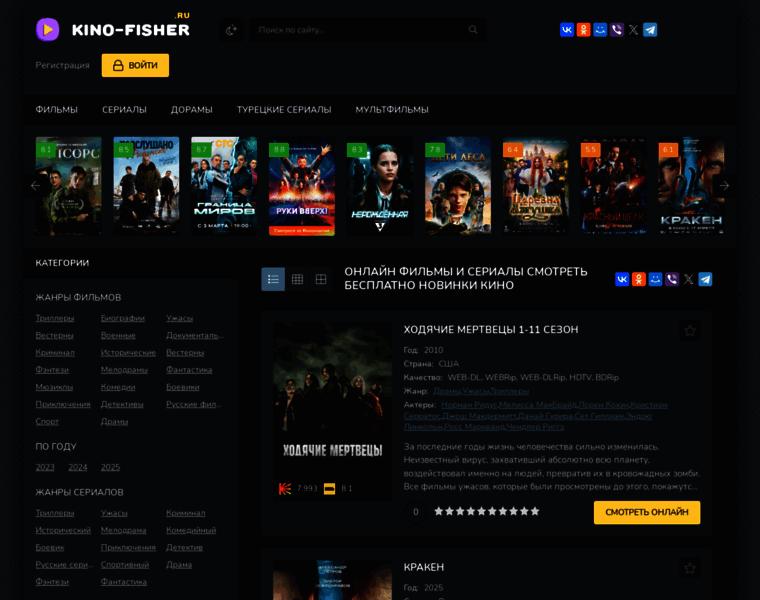Viewport: 760px width, 600px height.
Task: Open the Мелодрамы film genre link
Action: click(124, 370)
